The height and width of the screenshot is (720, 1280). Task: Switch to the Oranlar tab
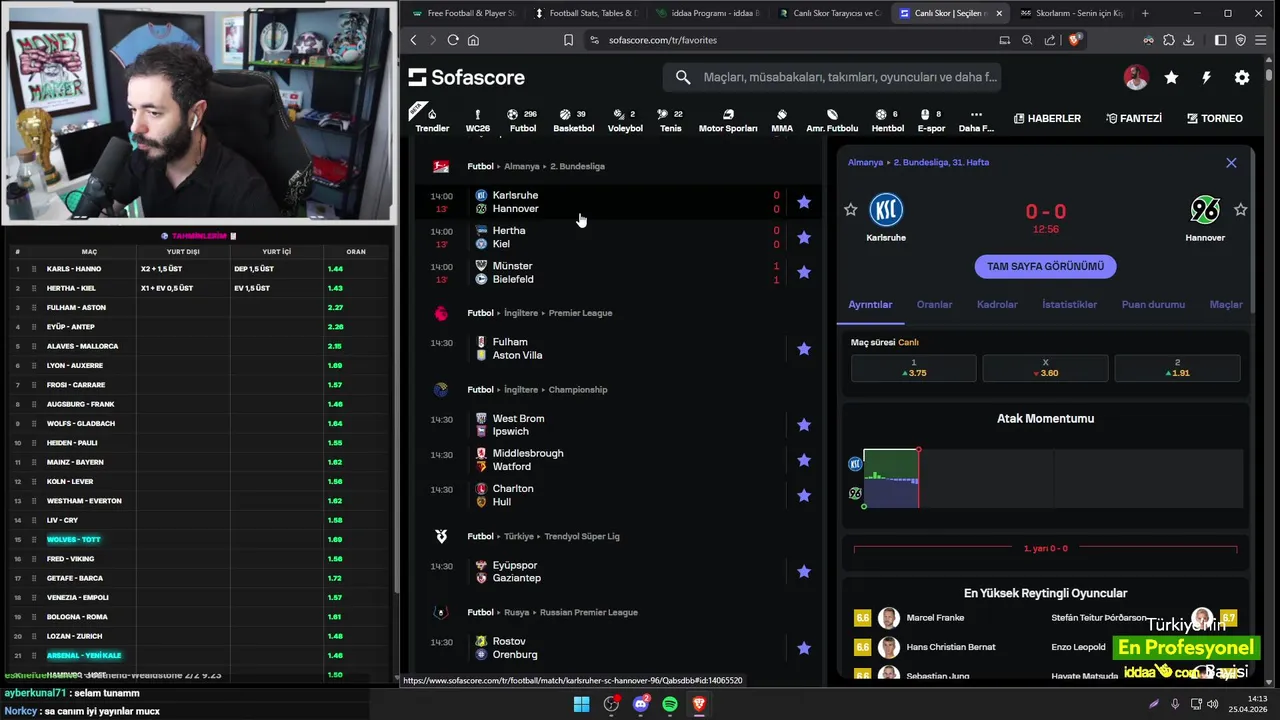coord(935,304)
